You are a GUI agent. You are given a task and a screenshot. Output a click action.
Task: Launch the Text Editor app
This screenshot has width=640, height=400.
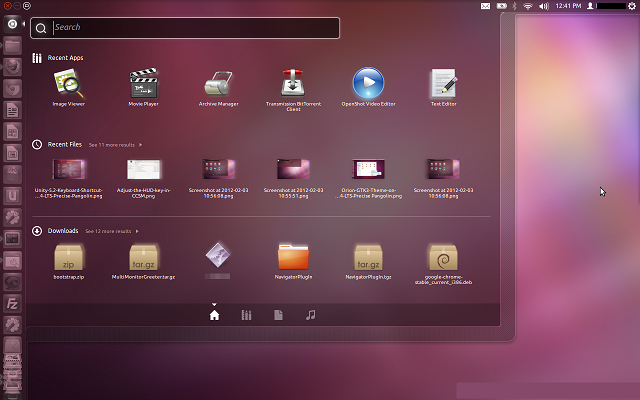pos(443,84)
